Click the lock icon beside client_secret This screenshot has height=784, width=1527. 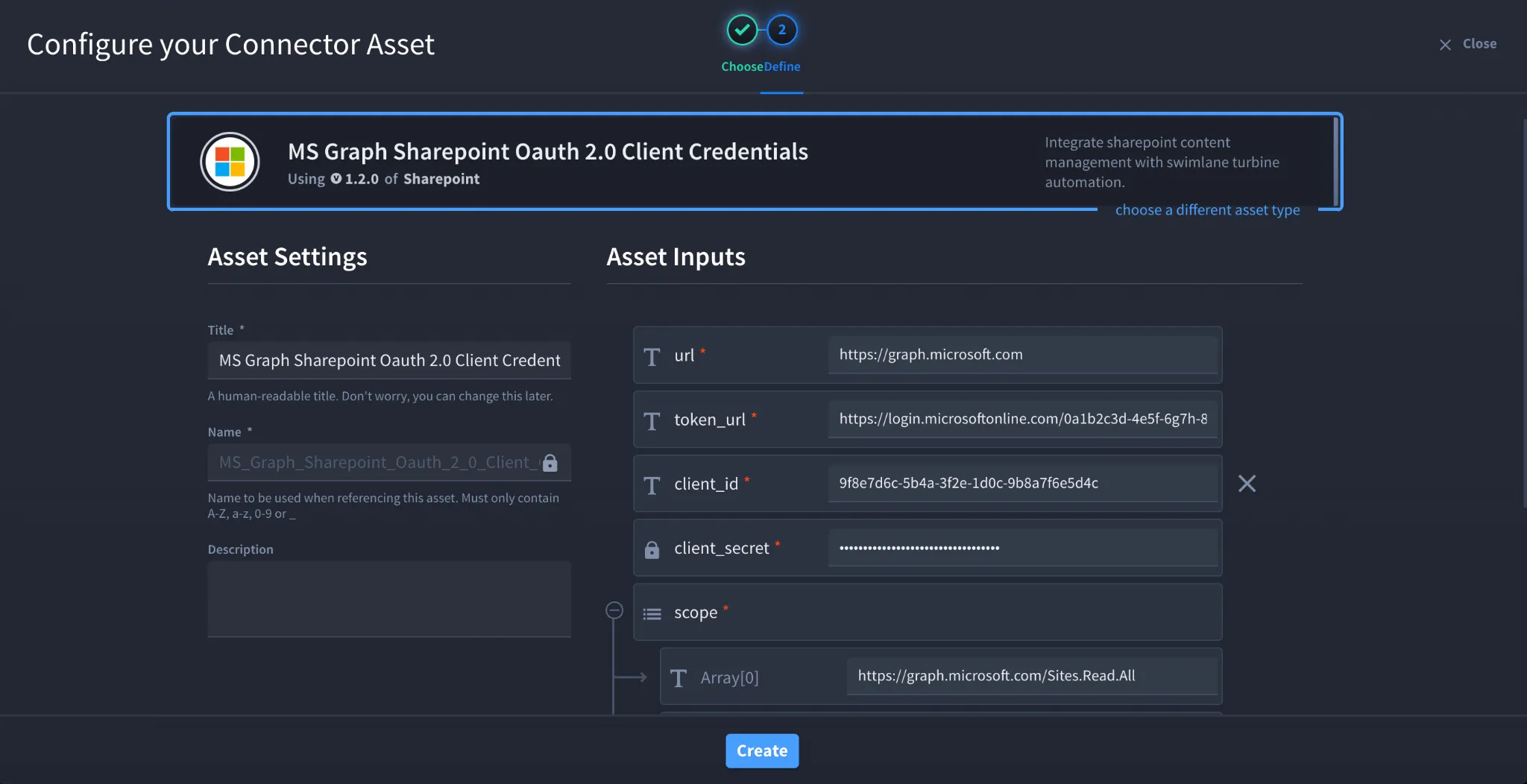click(x=652, y=549)
